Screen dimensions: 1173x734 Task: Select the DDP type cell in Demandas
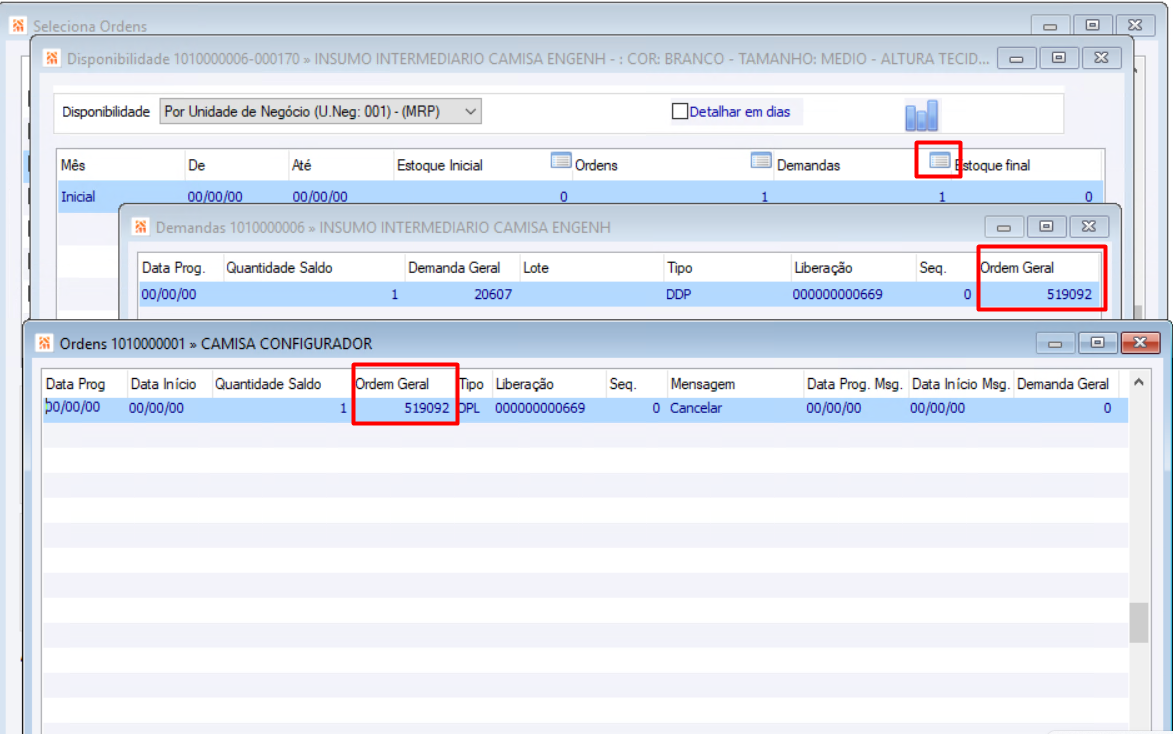[679, 294]
